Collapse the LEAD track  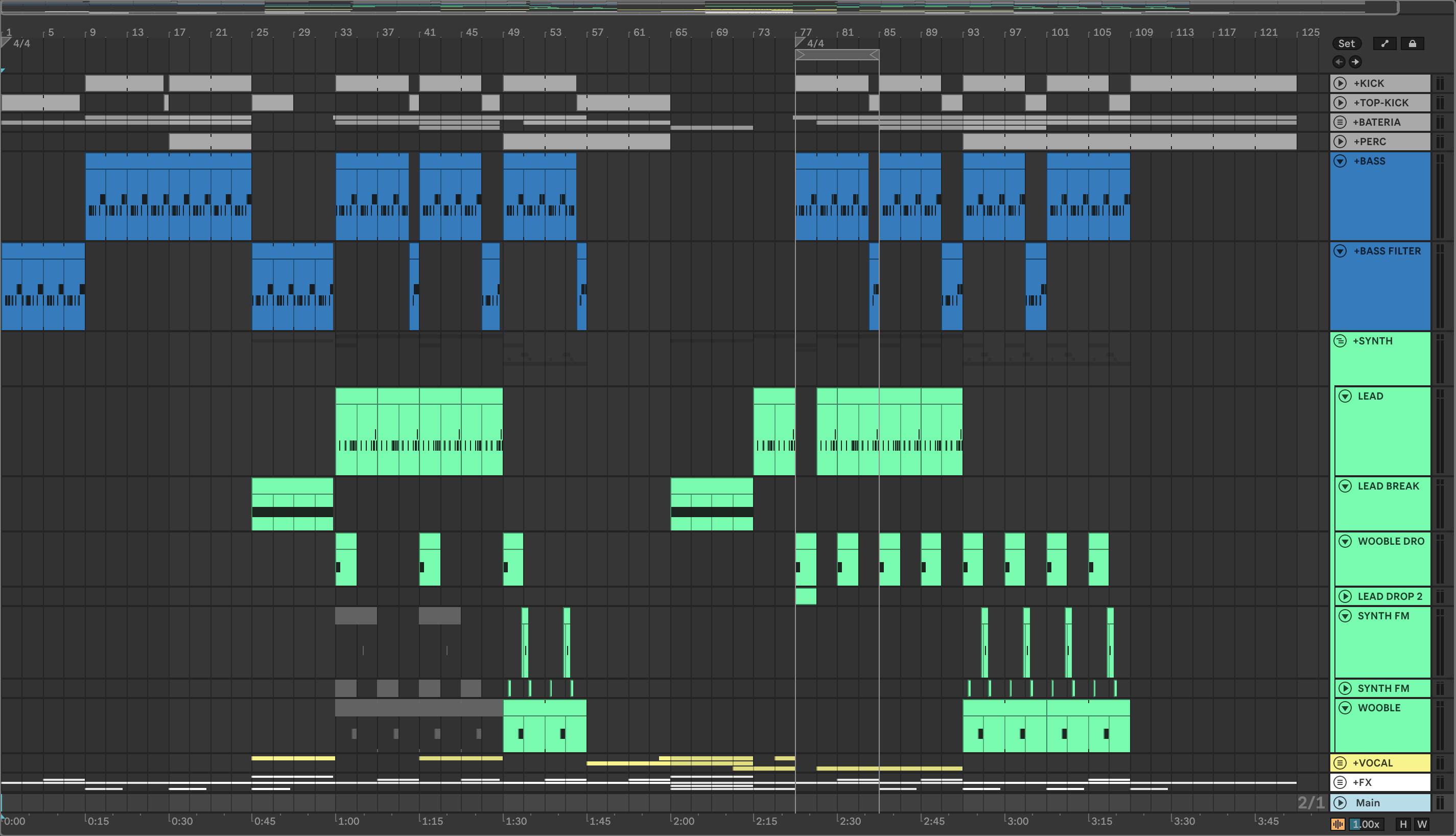tap(1345, 396)
